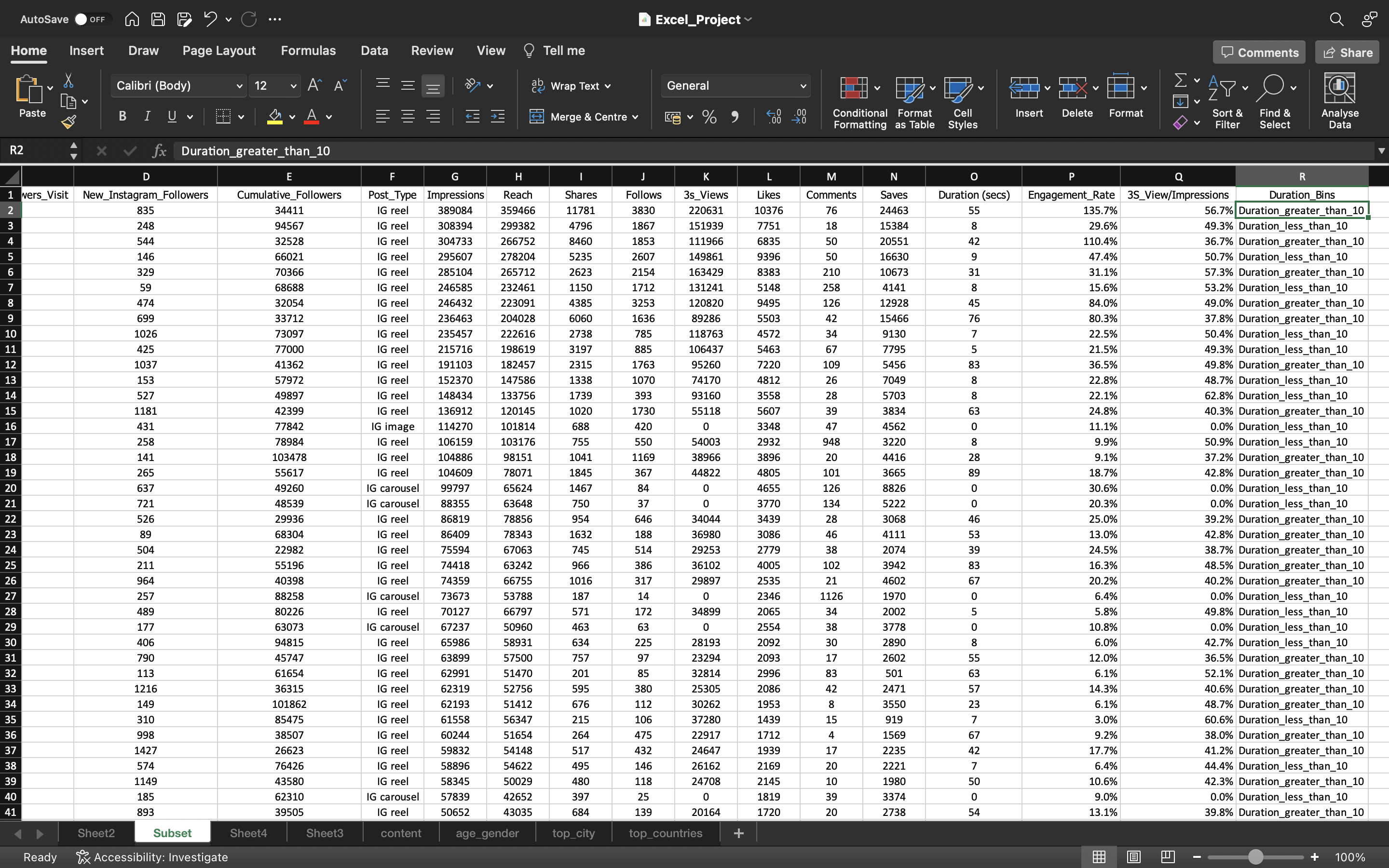Click the Redo icon in title bar
Screen dimensions: 1389x868
(x=248, y=19)
